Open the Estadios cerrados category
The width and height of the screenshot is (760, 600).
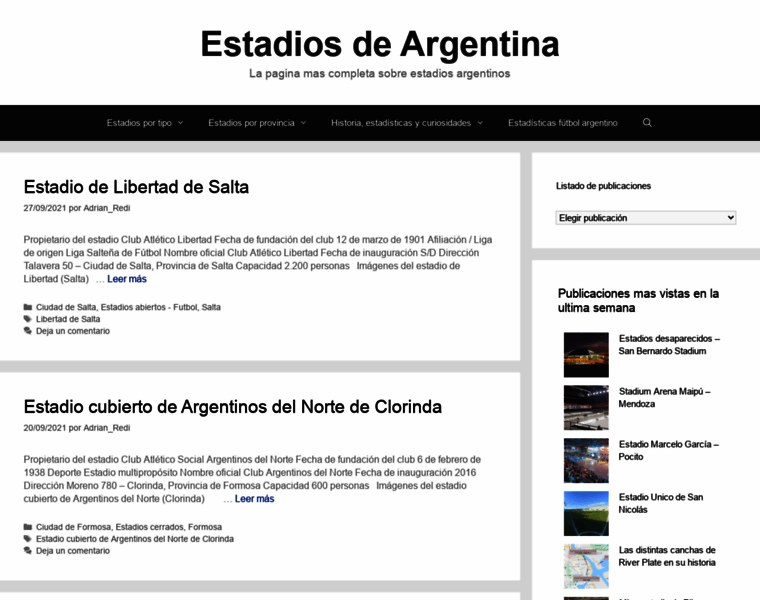click(x=150, y=527)
